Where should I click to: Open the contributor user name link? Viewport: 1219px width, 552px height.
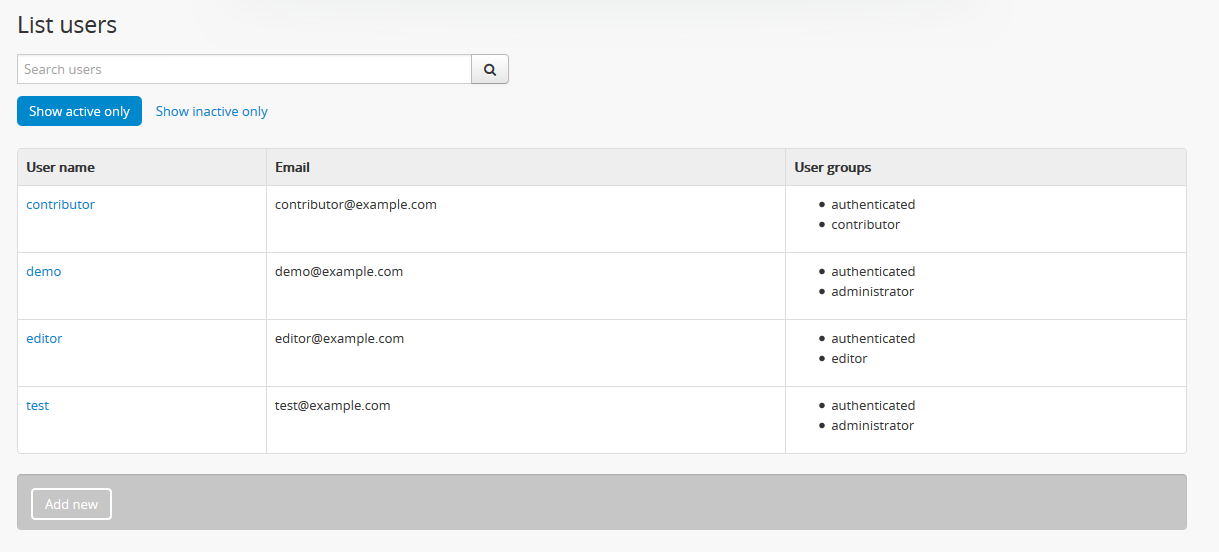(60, 204)
